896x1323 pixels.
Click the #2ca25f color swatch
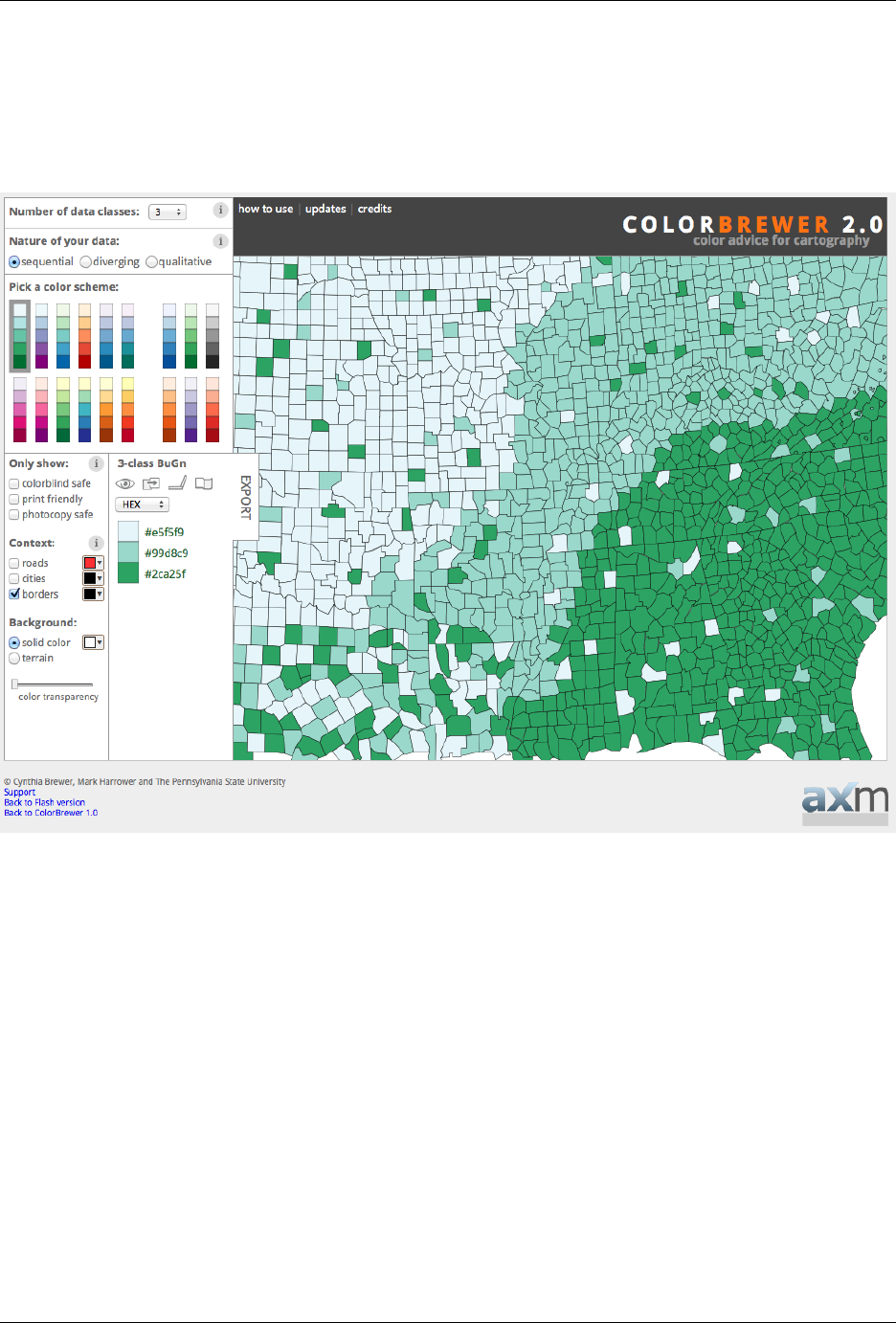(127, 573)
